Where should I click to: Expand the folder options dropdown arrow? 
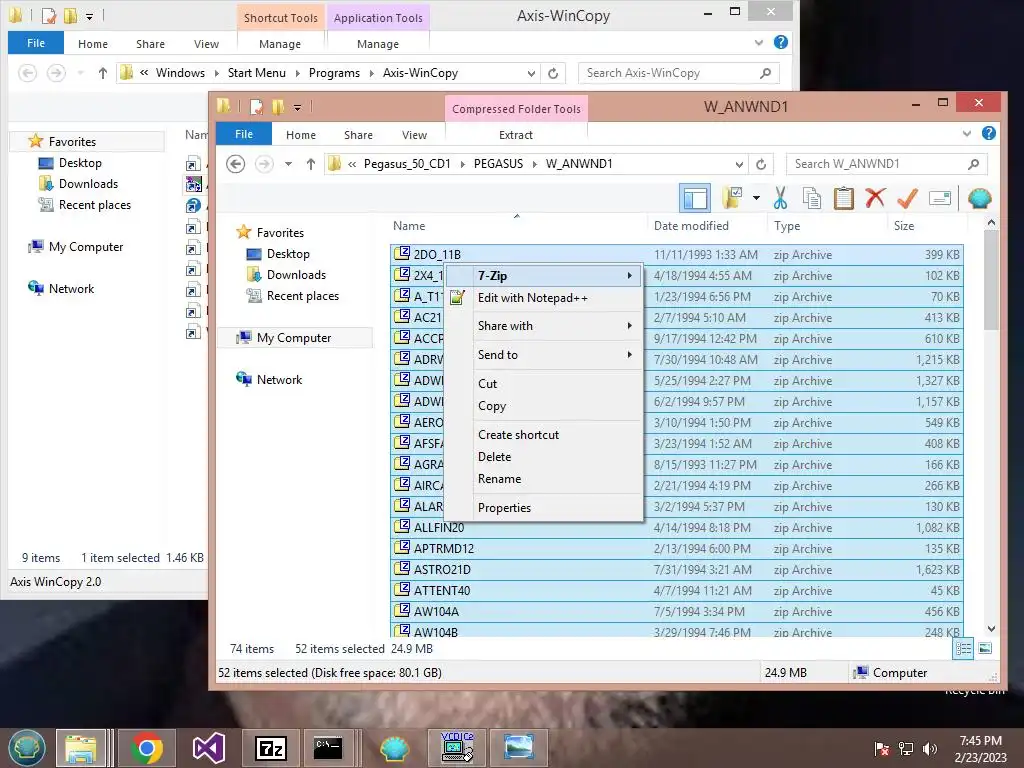click(756, 198)
